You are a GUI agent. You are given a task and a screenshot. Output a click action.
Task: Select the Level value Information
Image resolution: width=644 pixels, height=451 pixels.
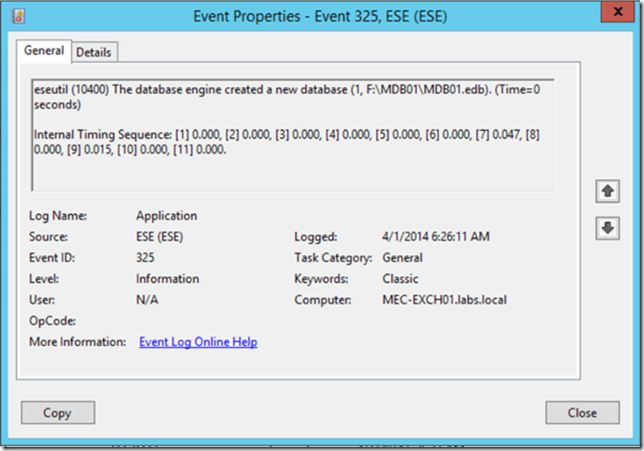click(167, 279)
